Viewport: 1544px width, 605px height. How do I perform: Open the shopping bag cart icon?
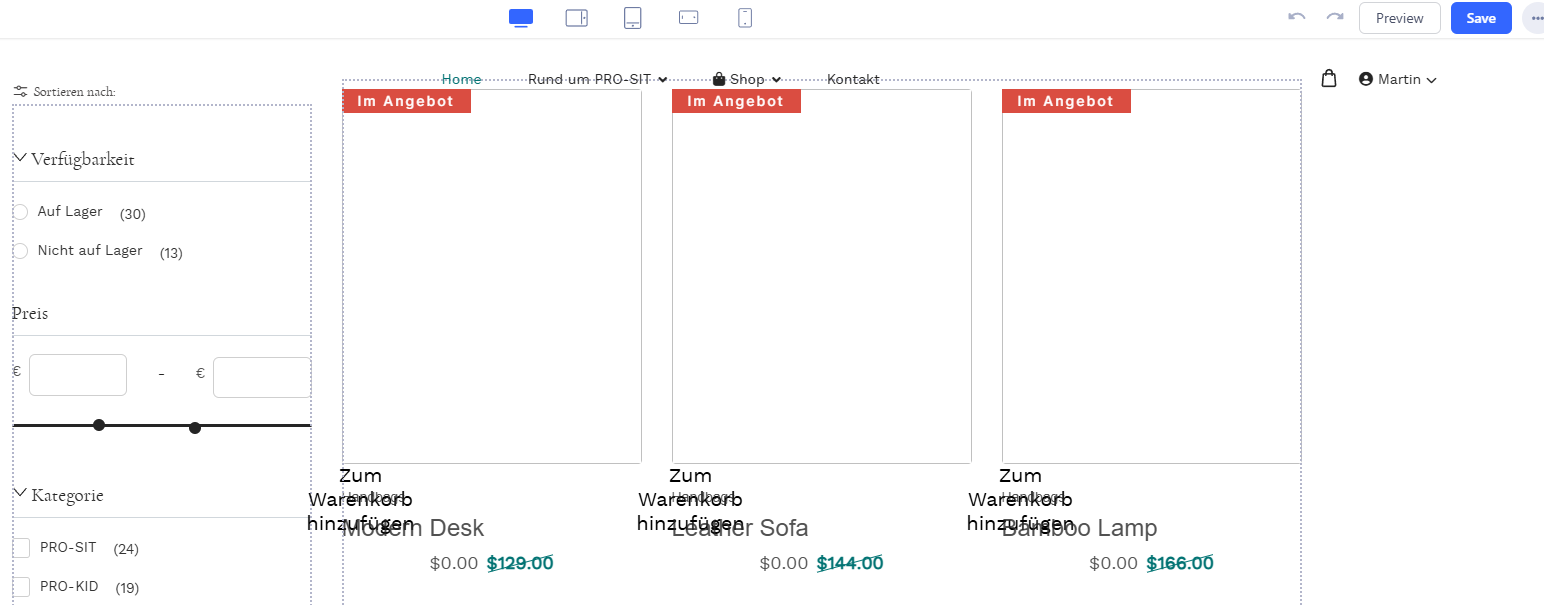pos(1328,79)
